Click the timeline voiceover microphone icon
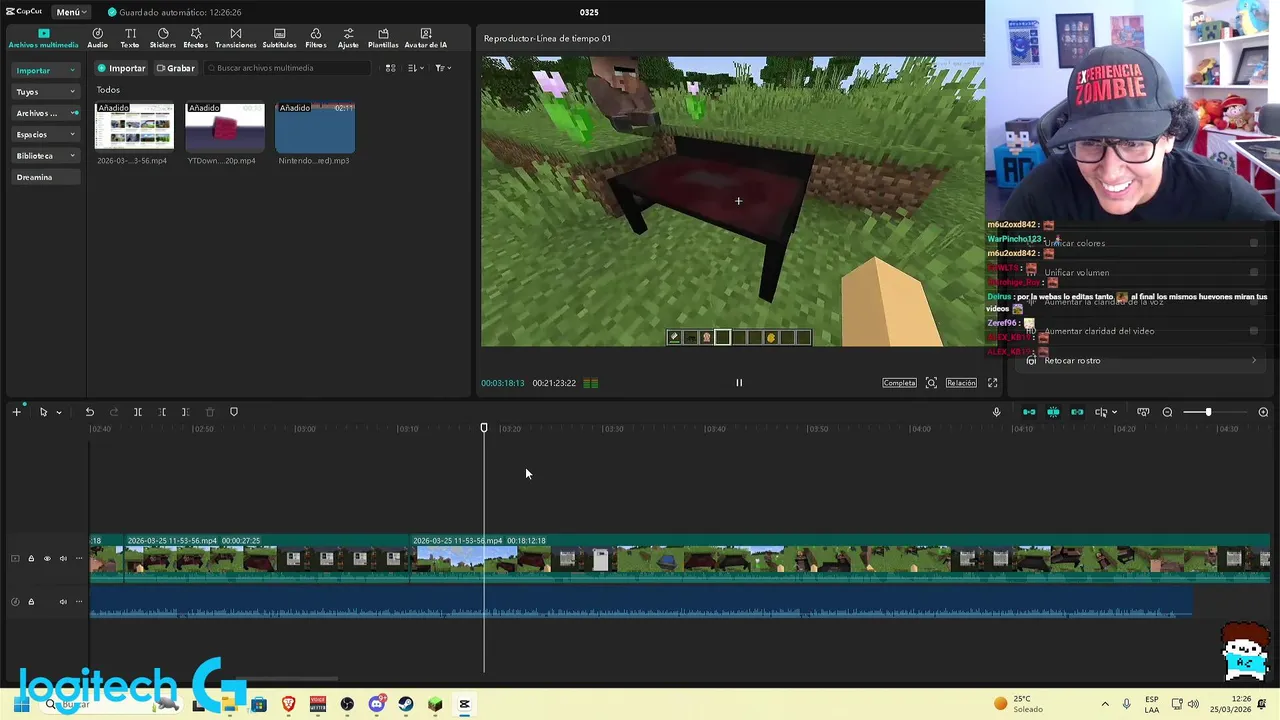The image size is (1280, 720). (x=996, y=412)
